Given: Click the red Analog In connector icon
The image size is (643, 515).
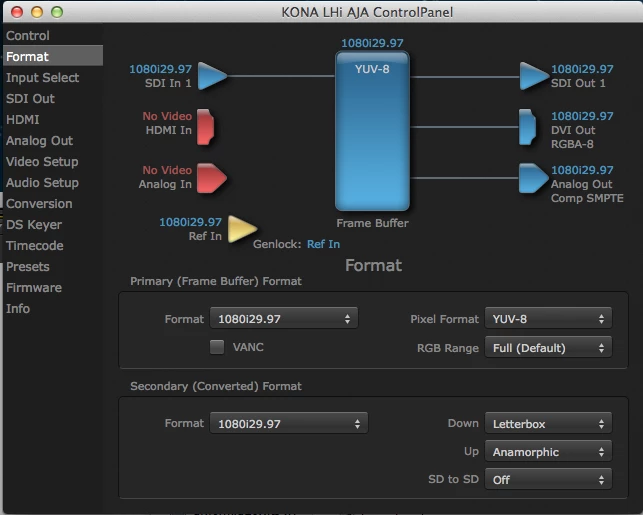Looking at the screenshot, I should click(x=211, y=178).
